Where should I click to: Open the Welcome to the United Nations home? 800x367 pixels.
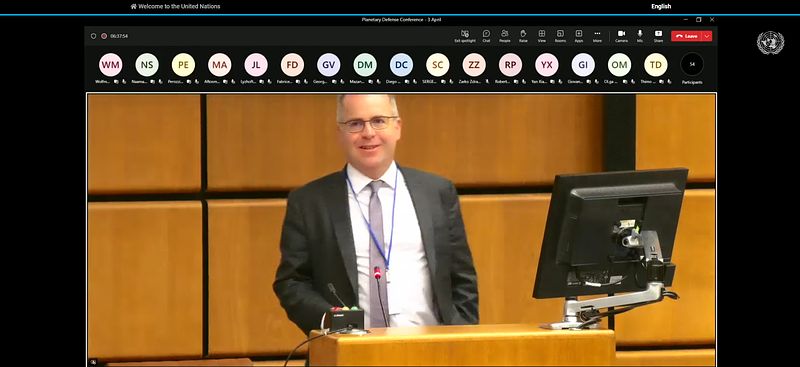176,7
